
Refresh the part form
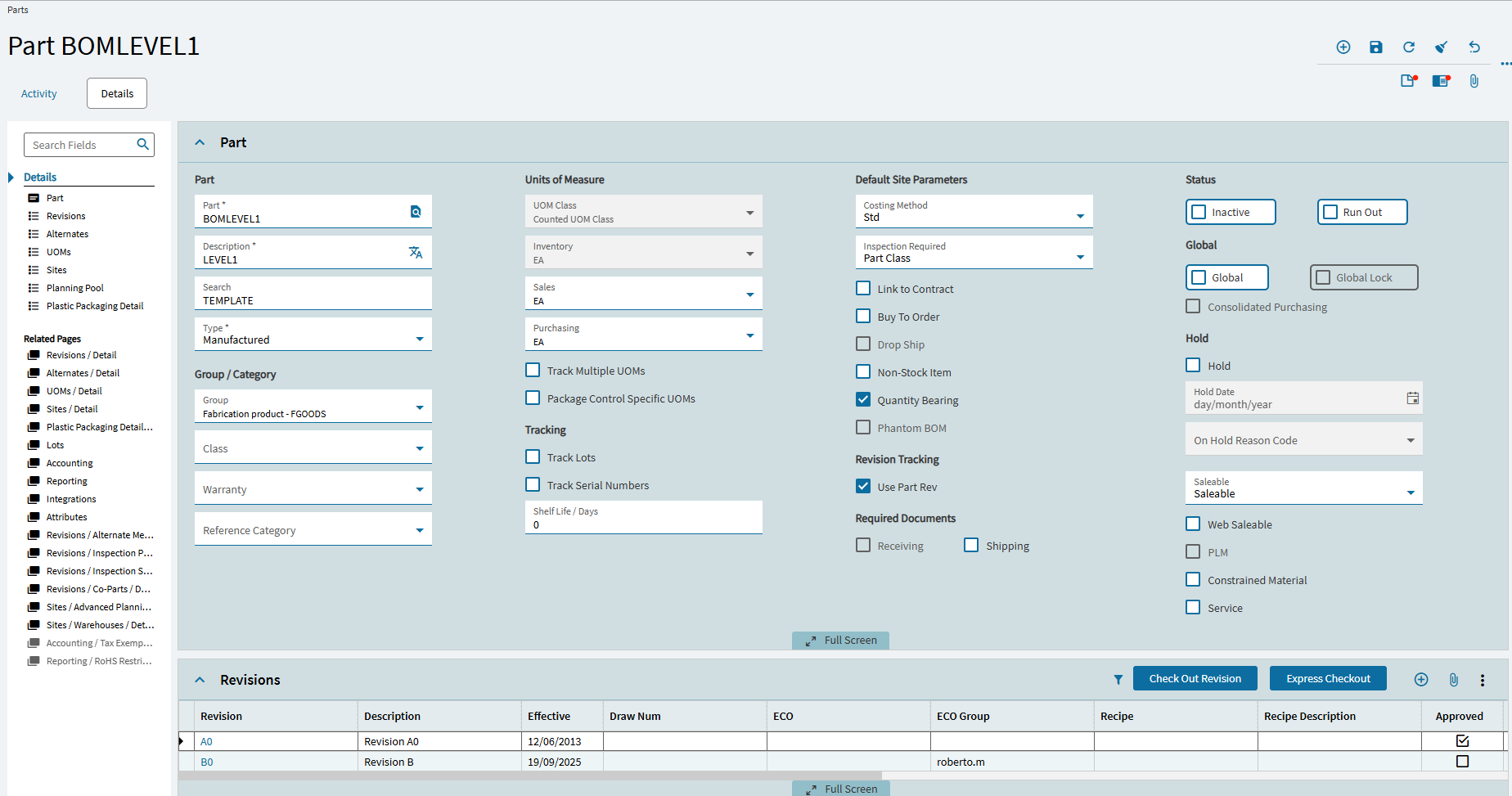(x=1408, y=47)
